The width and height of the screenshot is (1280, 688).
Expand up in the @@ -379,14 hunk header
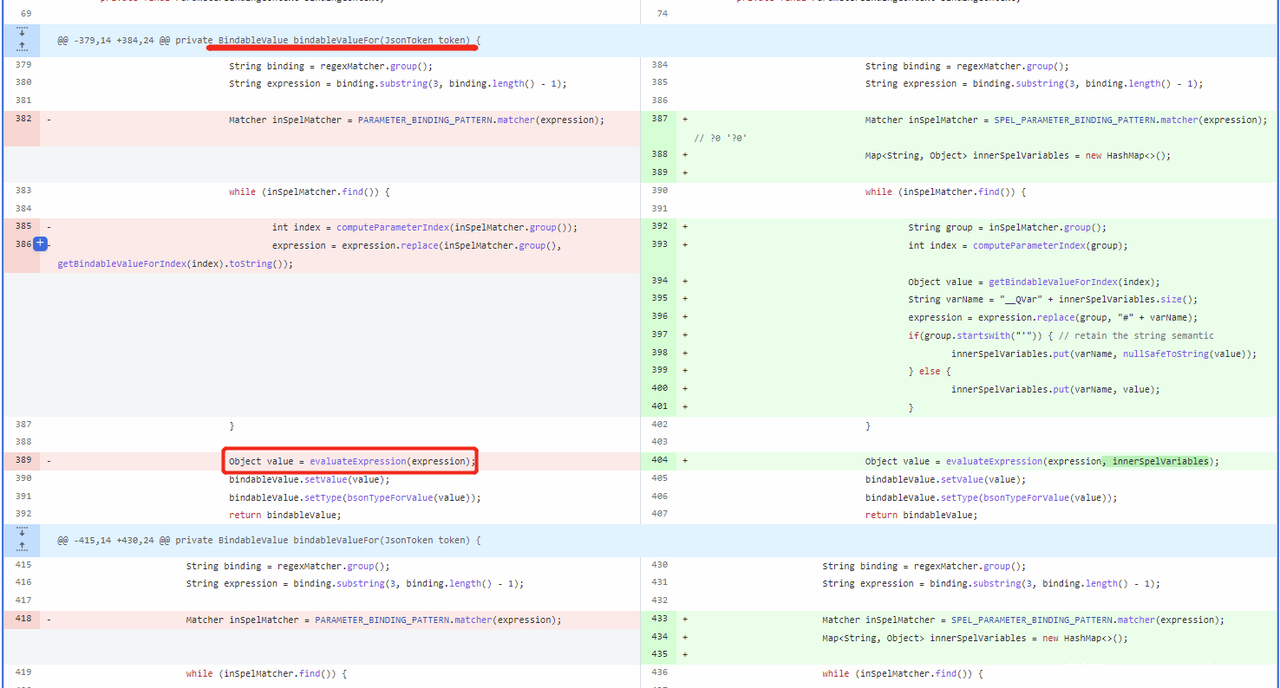click(22, 47)
